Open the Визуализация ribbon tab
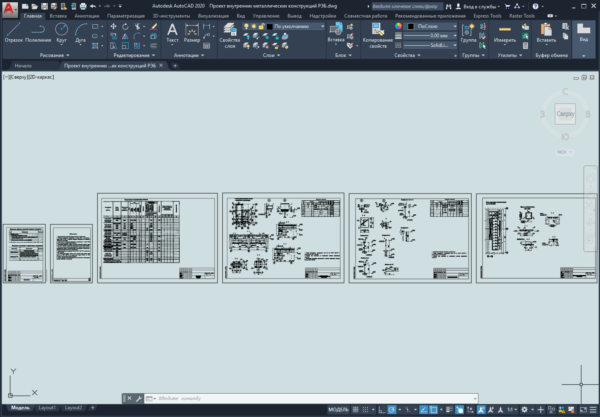Image resolution: width=600 pixels, height=417 pixels. pyautogui.click(x=213, y=16)
